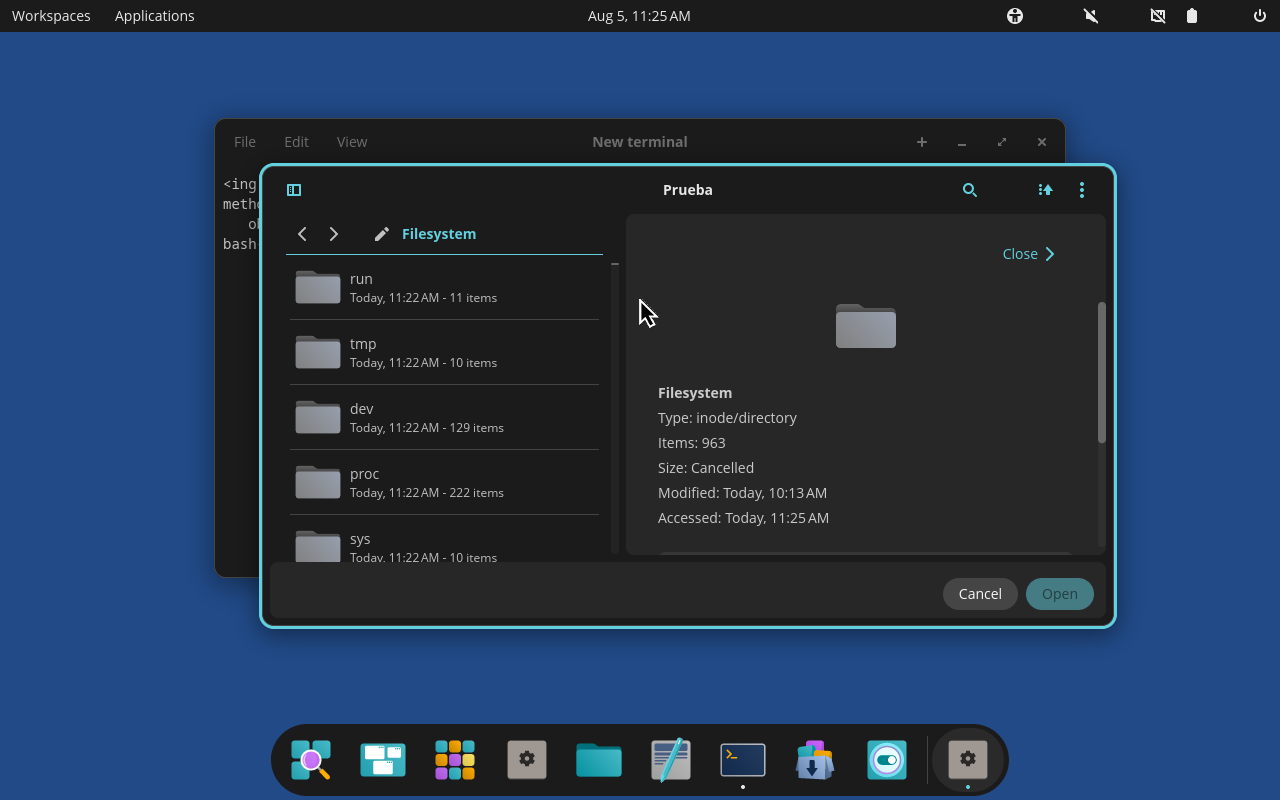Open the running settings app in dock

point(968,760)
